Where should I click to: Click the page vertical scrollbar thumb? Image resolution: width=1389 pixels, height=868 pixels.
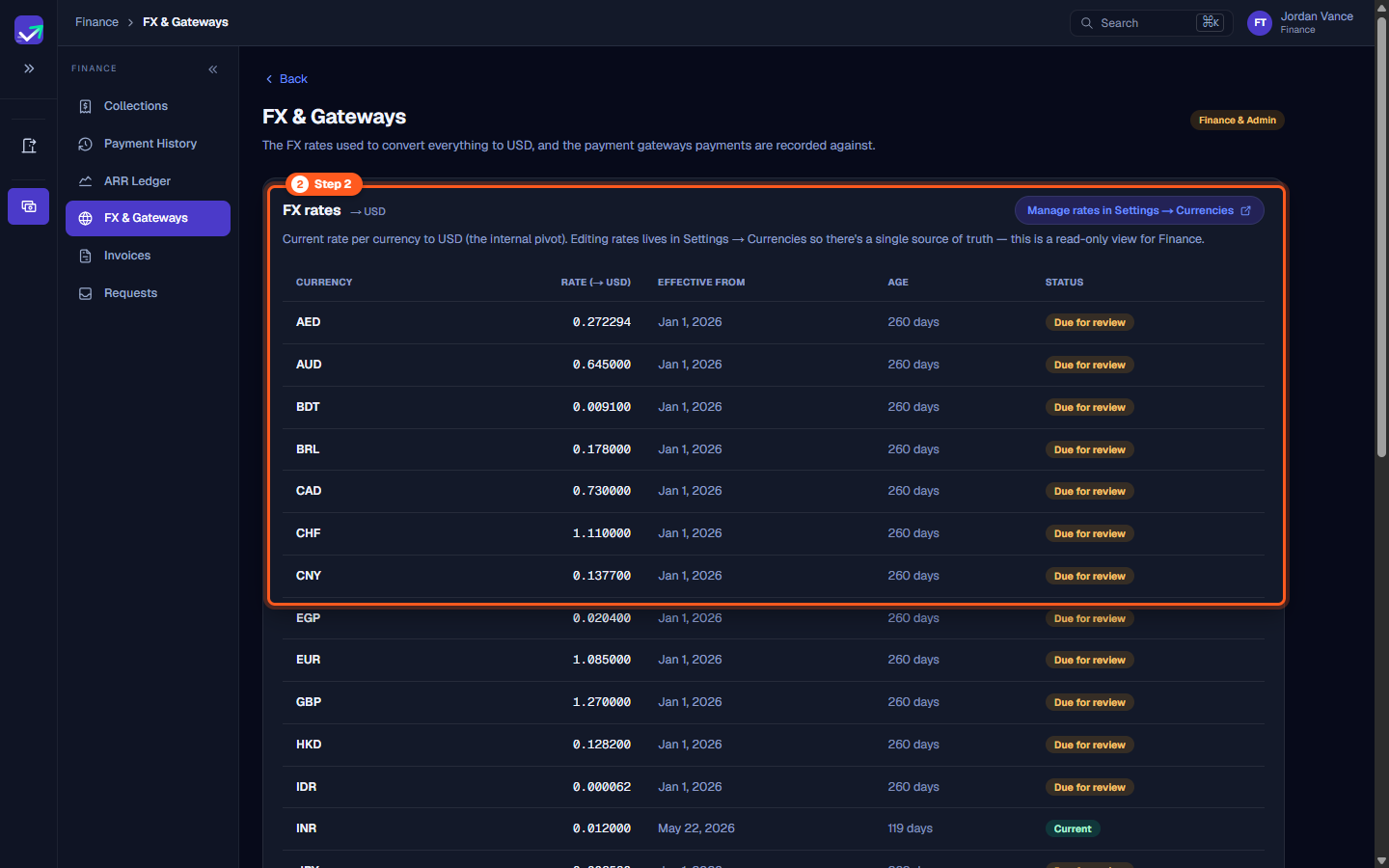1381,237
